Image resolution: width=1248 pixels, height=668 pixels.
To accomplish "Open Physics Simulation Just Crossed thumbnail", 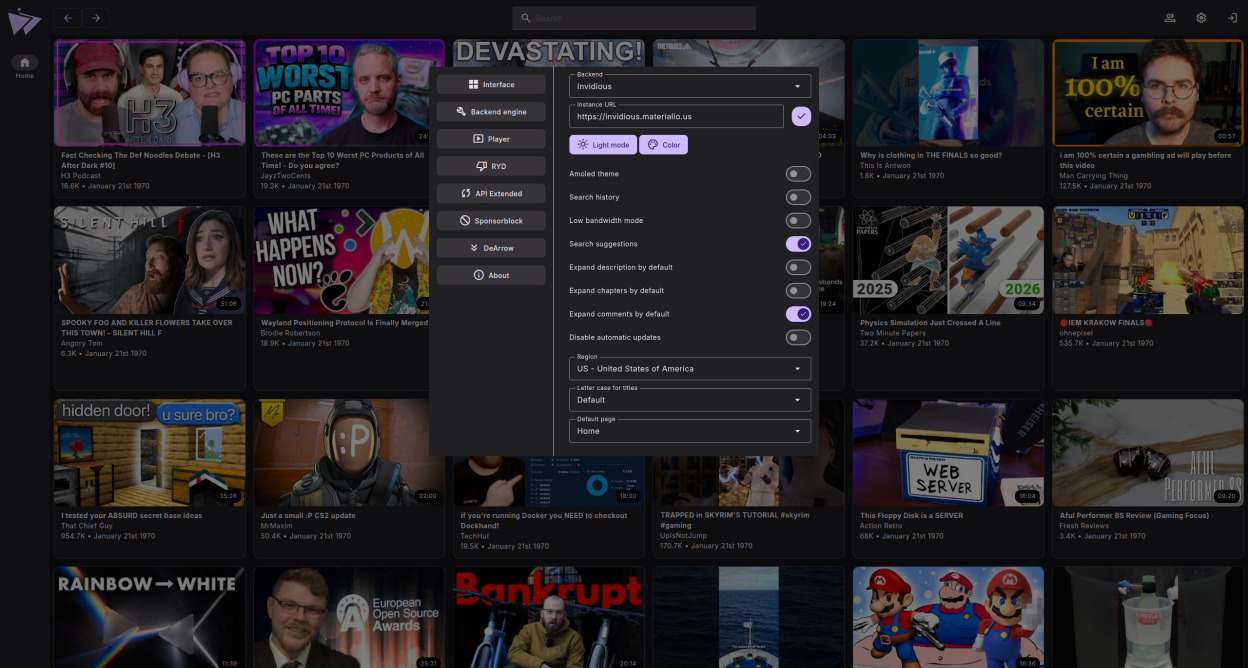I will [x=948, y=260].
